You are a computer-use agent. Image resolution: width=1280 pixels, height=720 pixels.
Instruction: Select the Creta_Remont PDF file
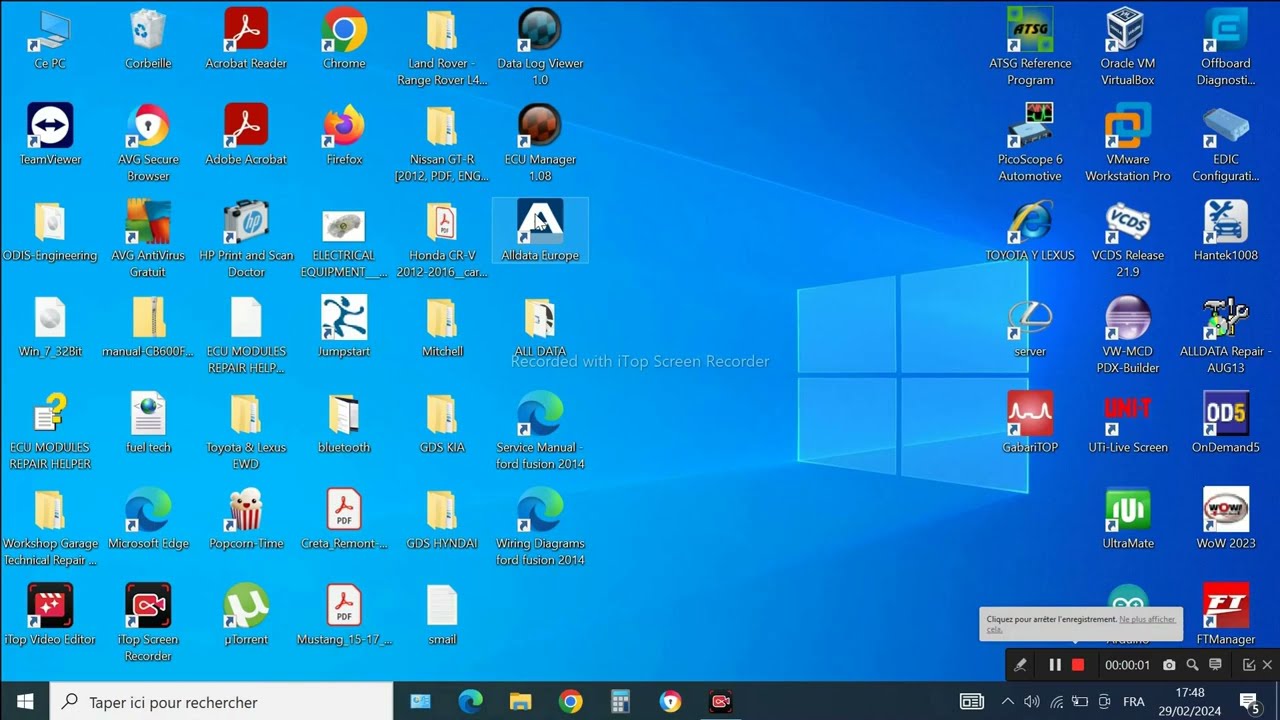point(344,519)
